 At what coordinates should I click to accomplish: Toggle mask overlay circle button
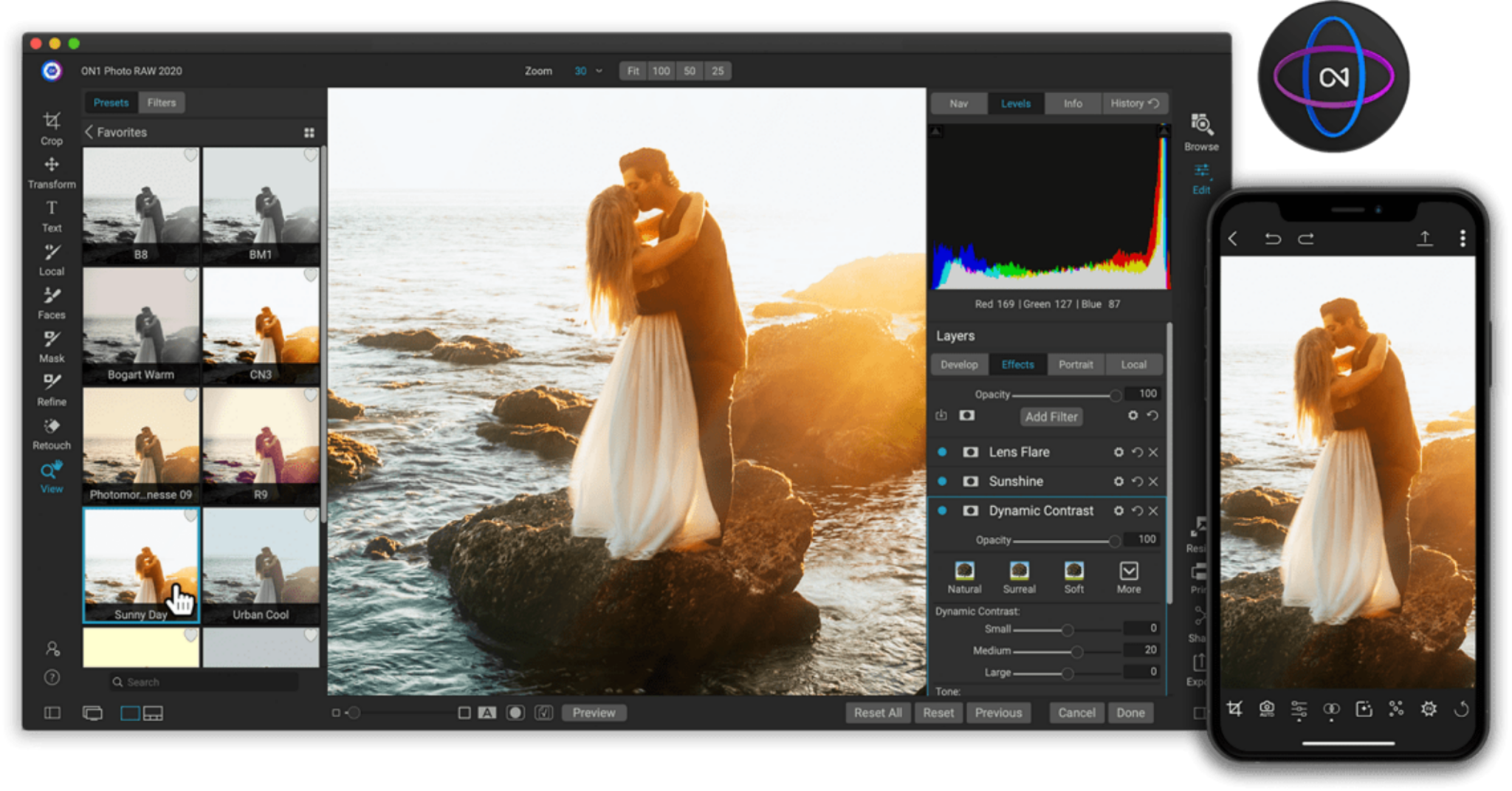[x=515, y=713]
